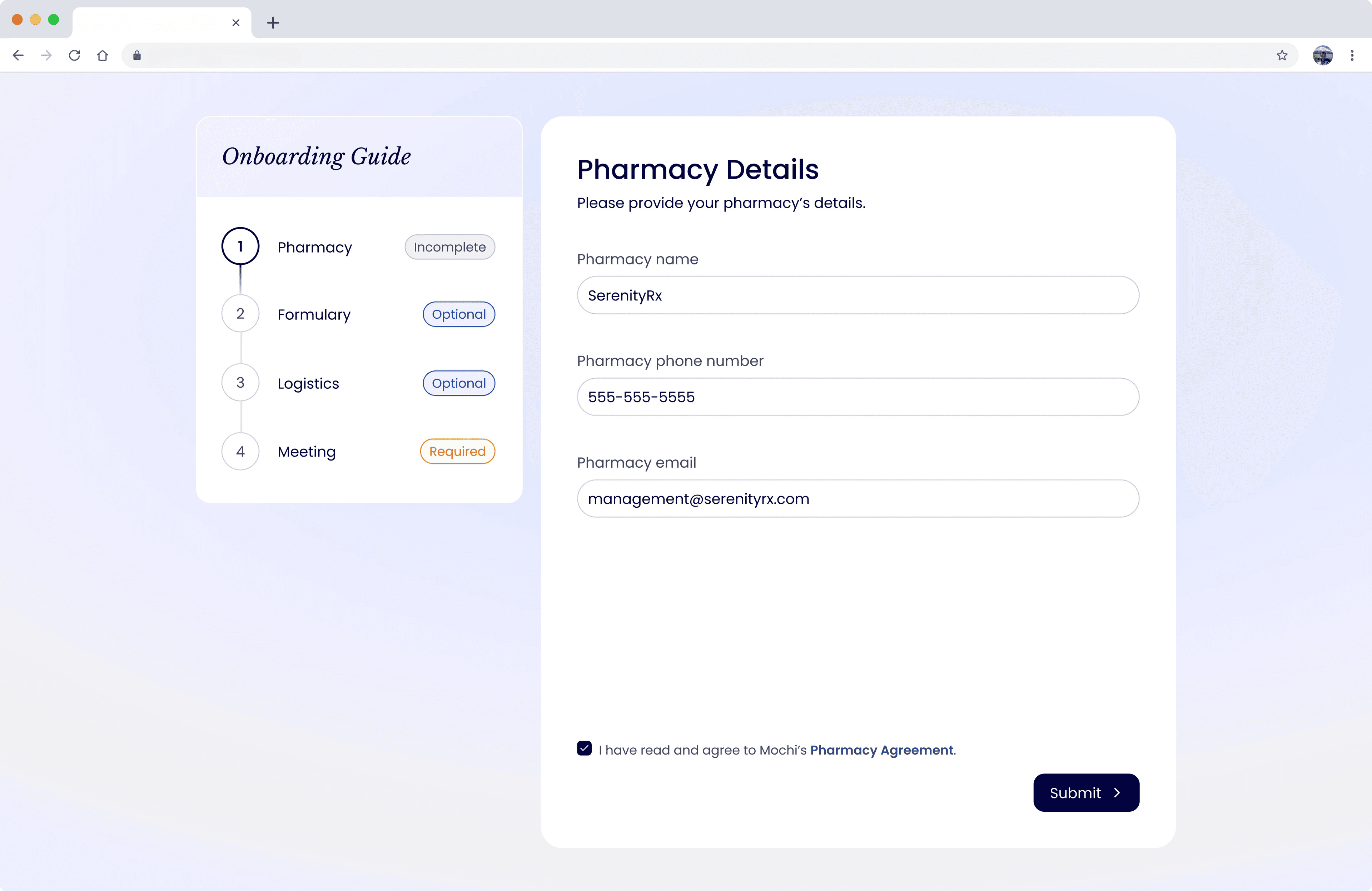Screen dimensions: 1372x891
Task: Reload the current page
Action: coord(74,55)
